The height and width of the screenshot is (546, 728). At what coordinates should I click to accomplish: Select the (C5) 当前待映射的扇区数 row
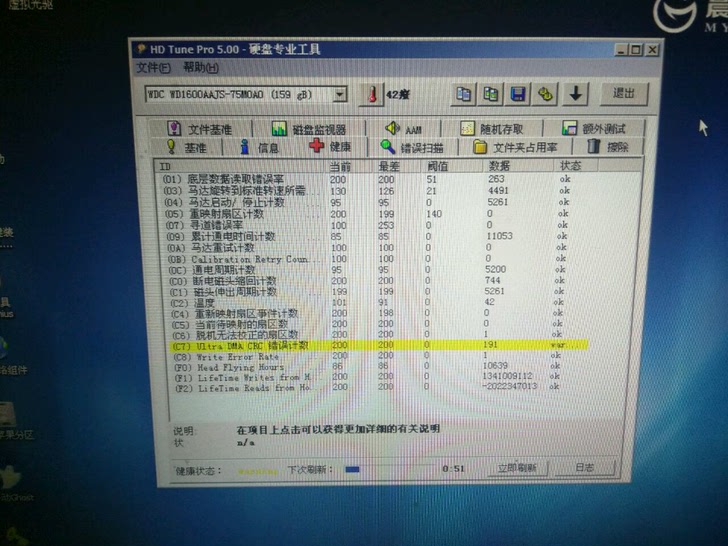click(368, 324)
